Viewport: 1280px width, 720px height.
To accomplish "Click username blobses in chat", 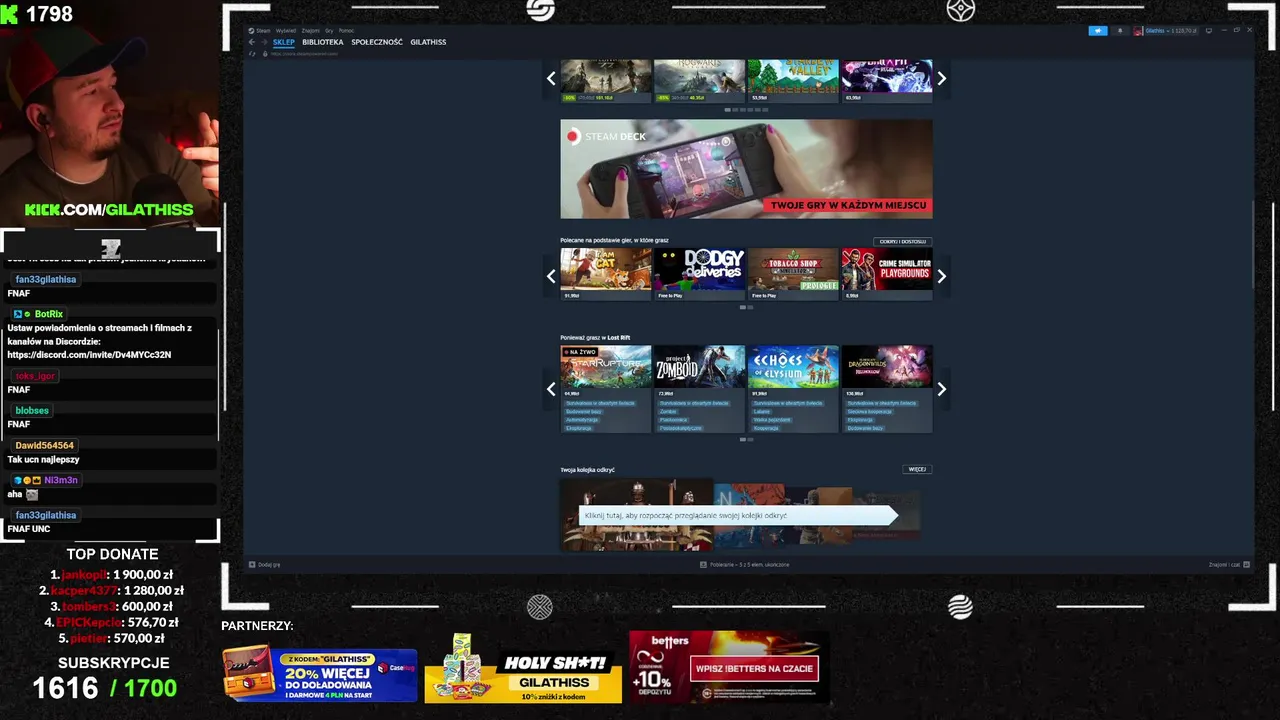I will click(x=32, y=410).
